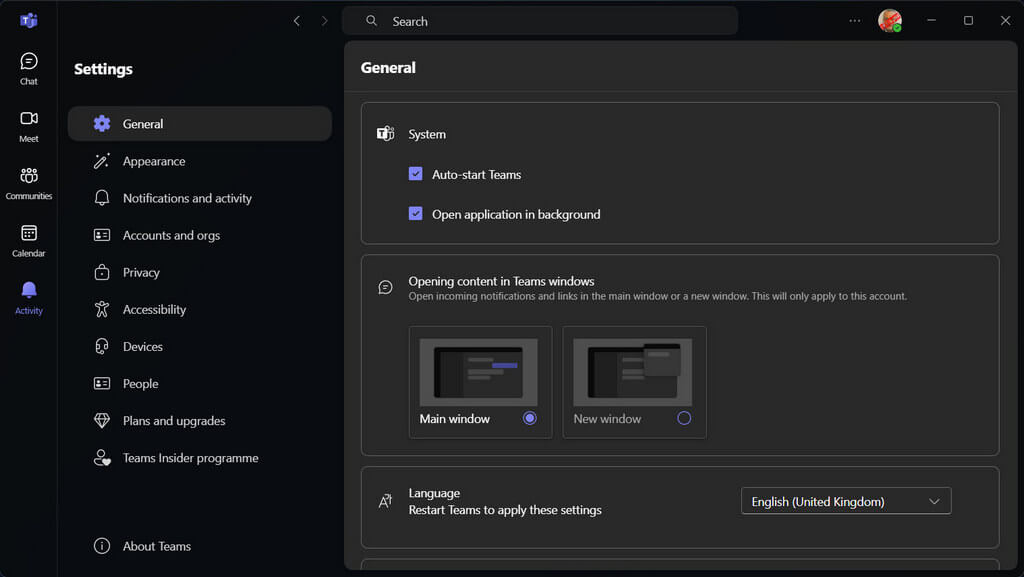Minimize the Teams window

point(931,21)
